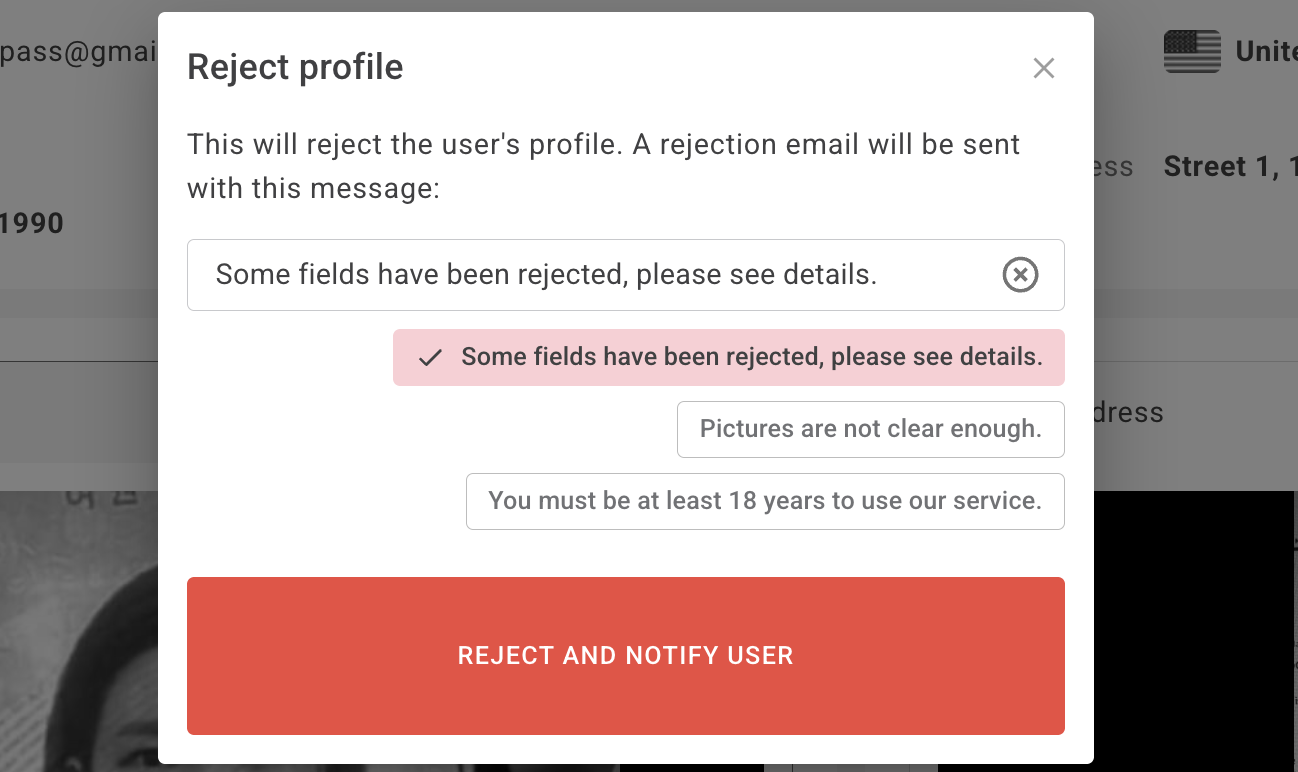1298x772 pixels.
Task: Select 'Pictures are not clear enough.' preset
Action: coord(870,429)
